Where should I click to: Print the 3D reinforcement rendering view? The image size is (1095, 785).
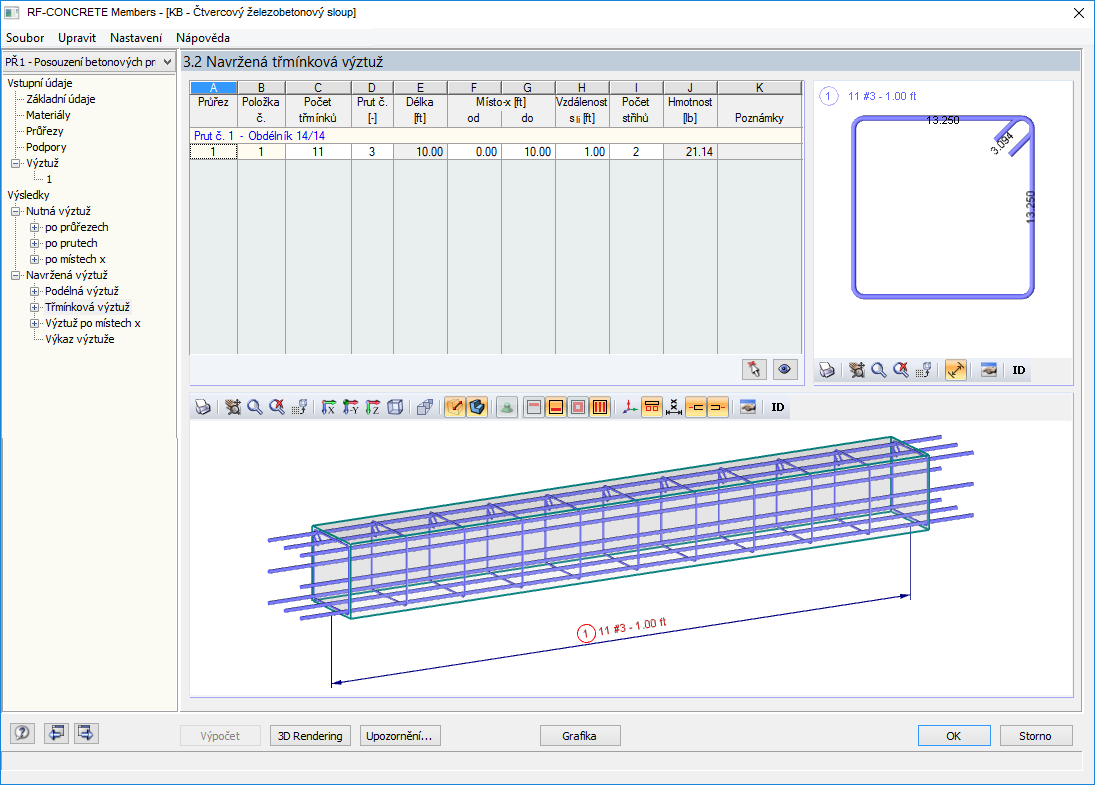[x=203, y=407]
